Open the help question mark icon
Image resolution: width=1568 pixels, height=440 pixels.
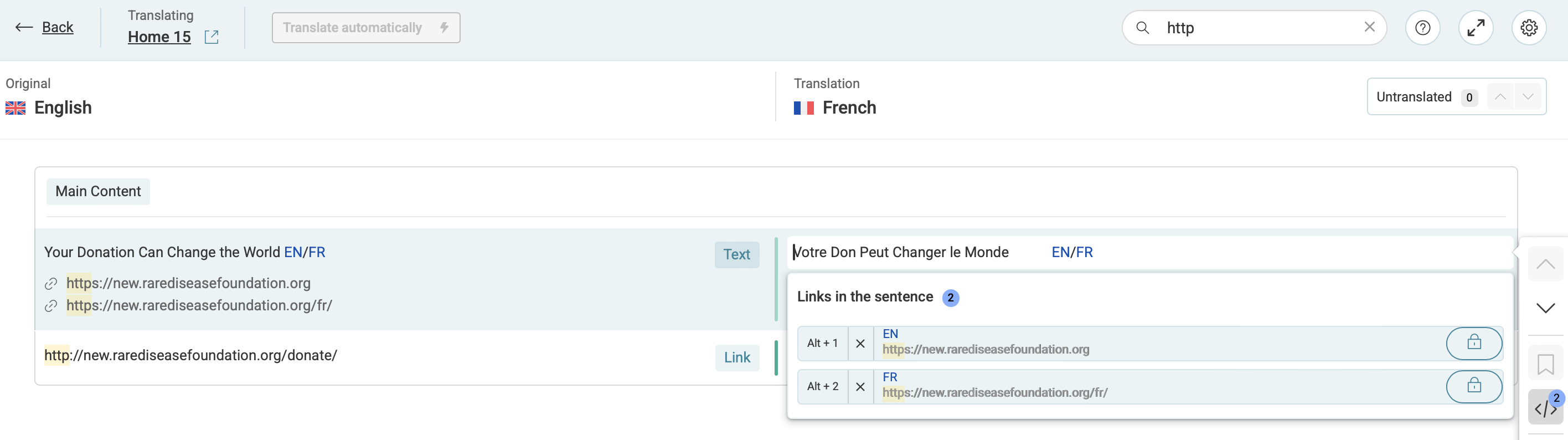(1422, 27)
